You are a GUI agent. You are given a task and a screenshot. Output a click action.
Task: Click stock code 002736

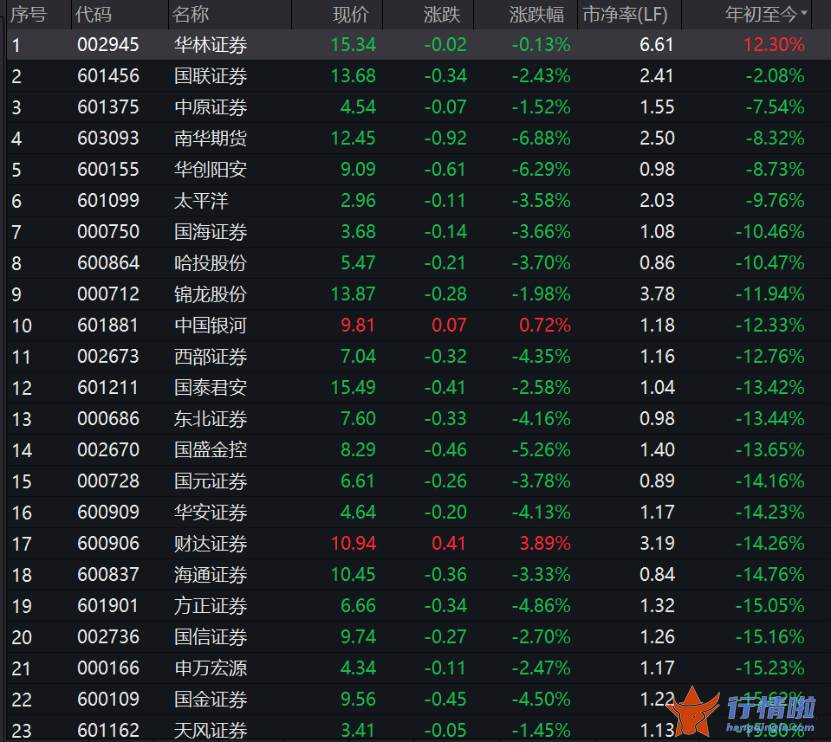click(x=108, y=637)
